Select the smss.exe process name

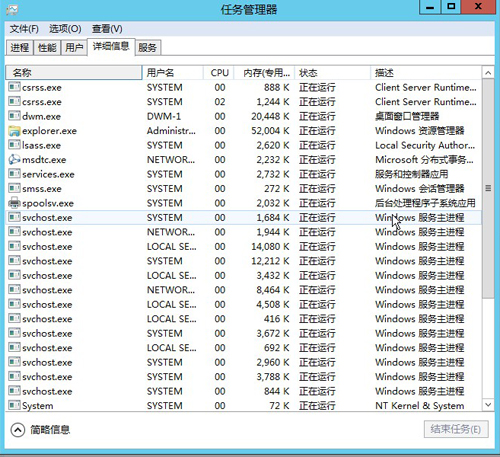coord(42,189)
